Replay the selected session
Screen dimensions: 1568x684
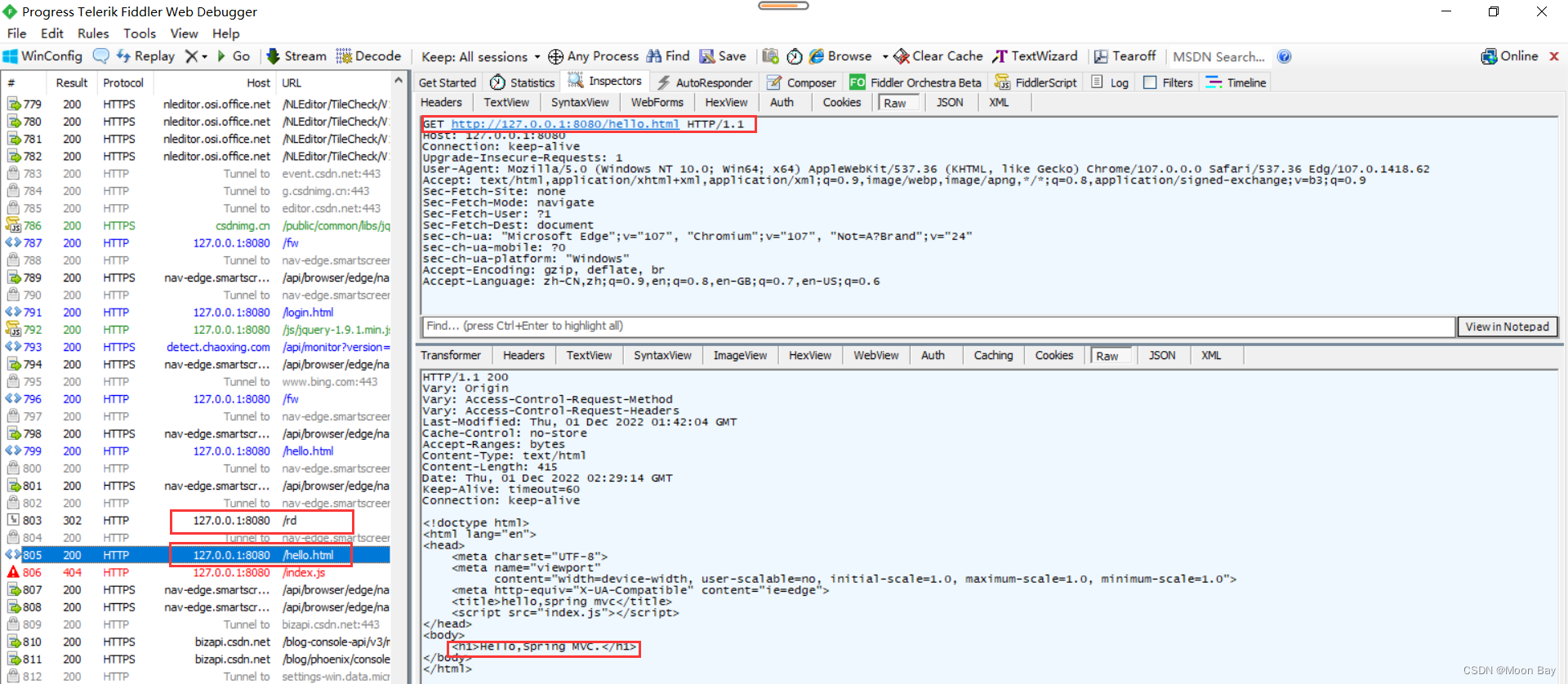point(145,56)
